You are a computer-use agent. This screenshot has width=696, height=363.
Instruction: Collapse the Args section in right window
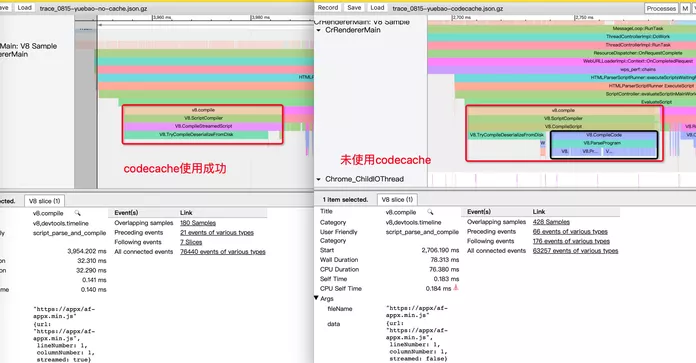tap(316, 298)
